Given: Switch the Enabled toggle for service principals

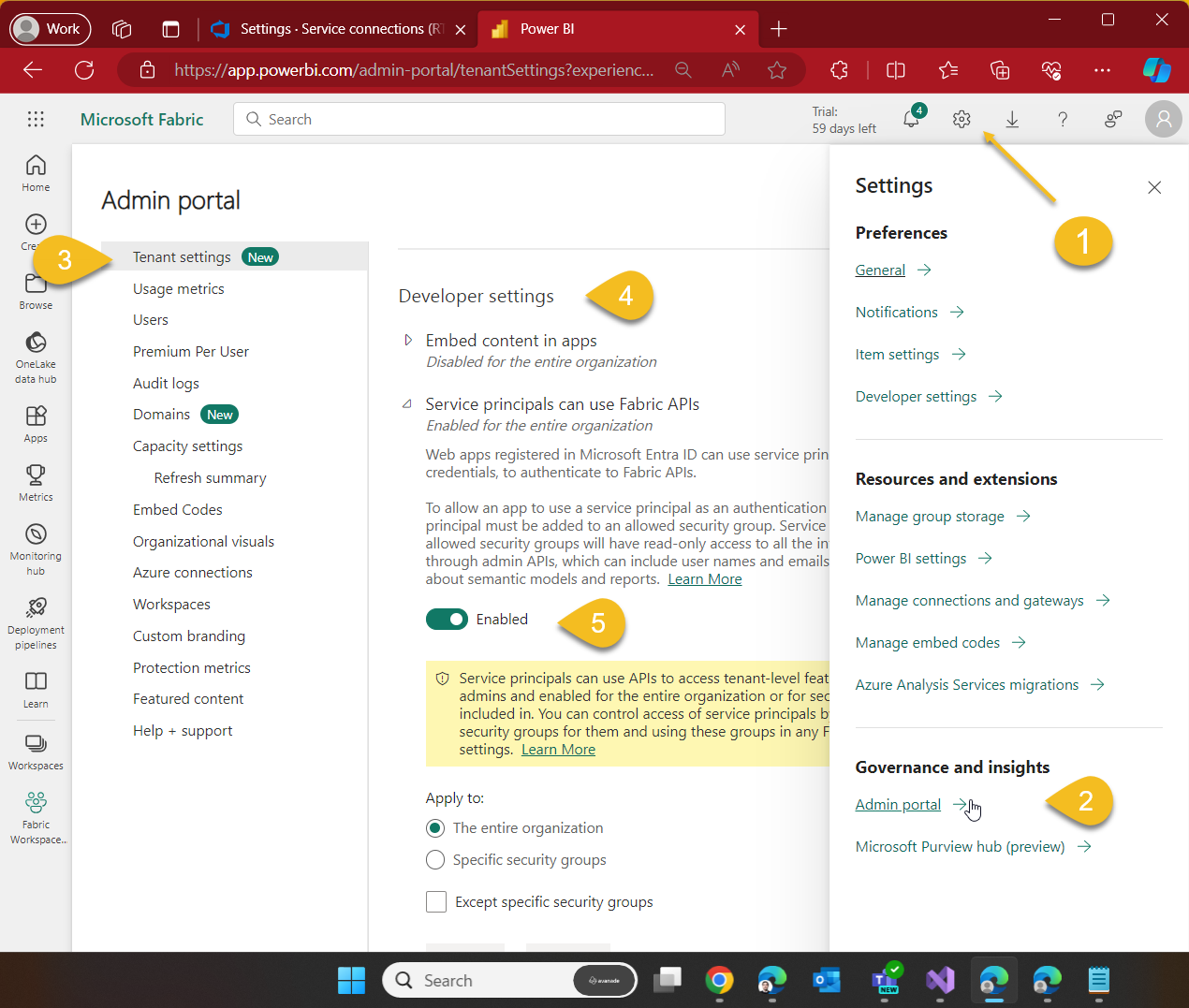Looking at the screenshot, I should coord(447,619).
